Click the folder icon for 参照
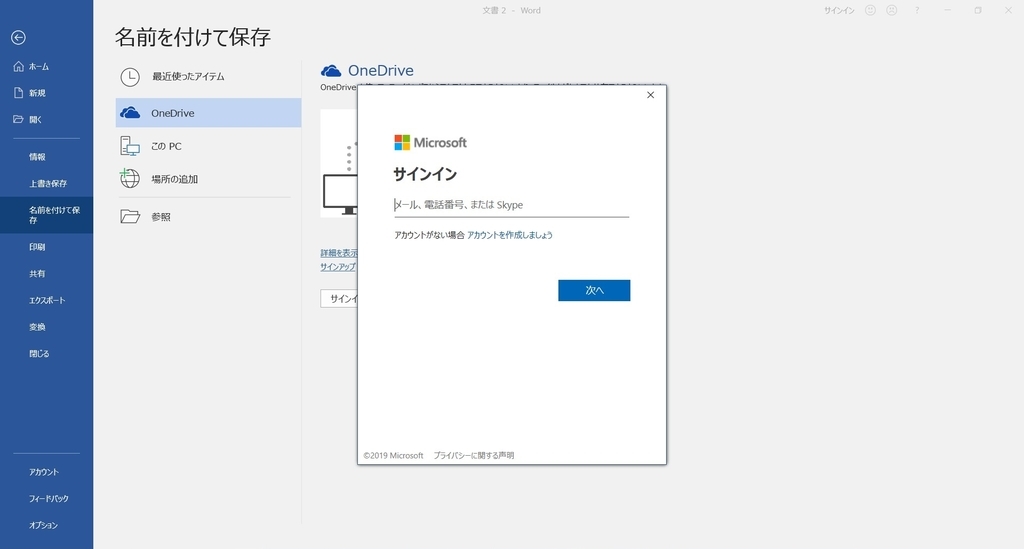 coord(130,217)
